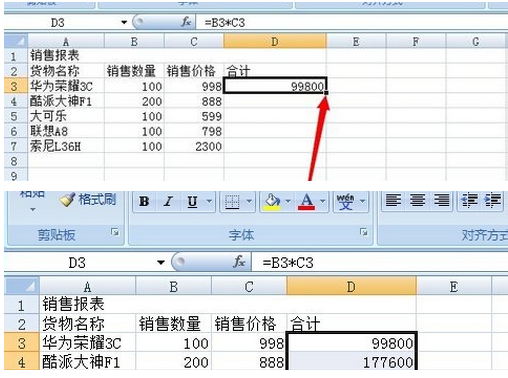Select upper sheet cell 大可乐
The width and height of the screenshot is (508, 378).
(x=66, y=116)
